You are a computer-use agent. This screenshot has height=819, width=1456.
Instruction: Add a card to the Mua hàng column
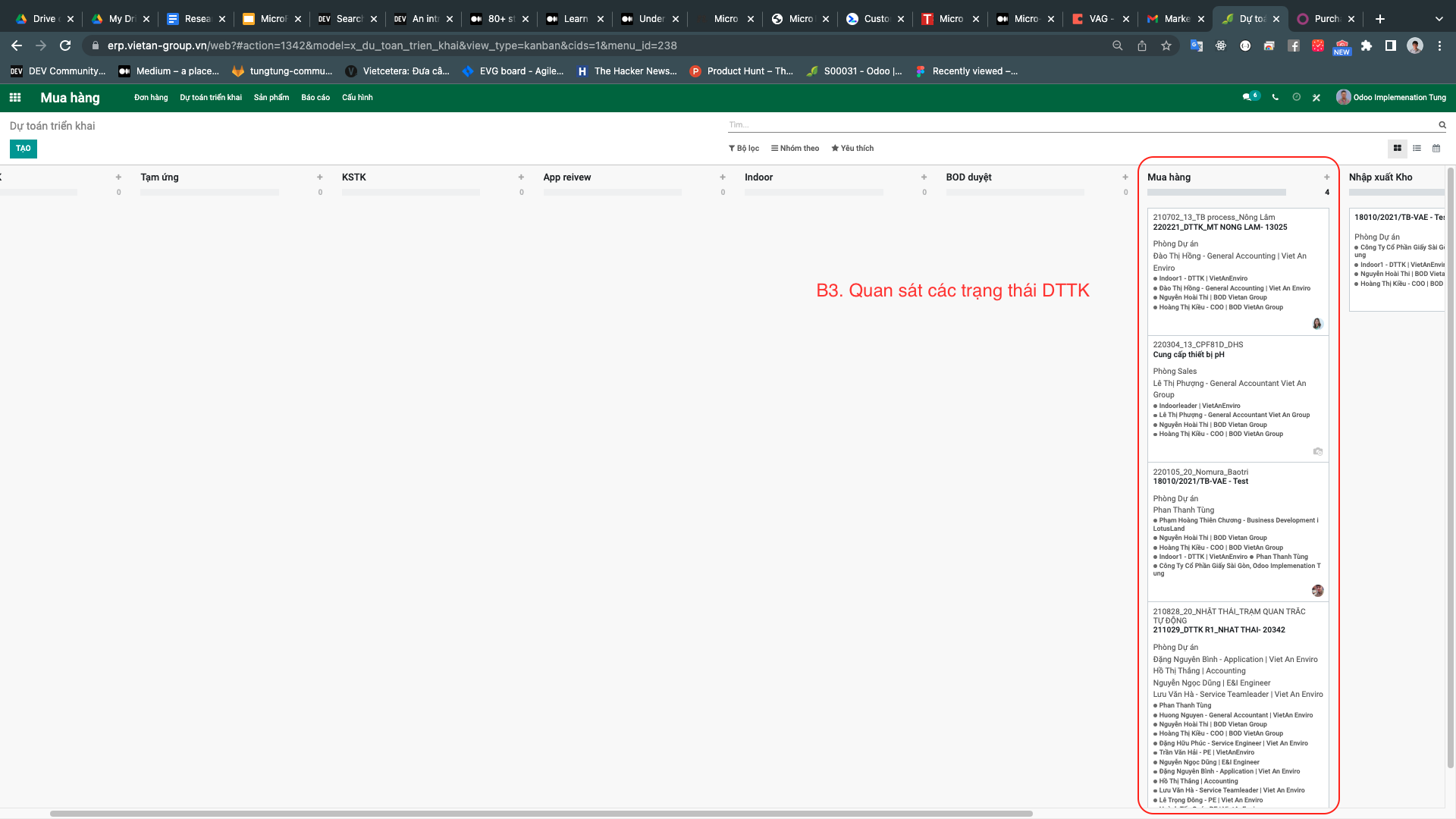pyautogui.click(x=1326, y=177)
